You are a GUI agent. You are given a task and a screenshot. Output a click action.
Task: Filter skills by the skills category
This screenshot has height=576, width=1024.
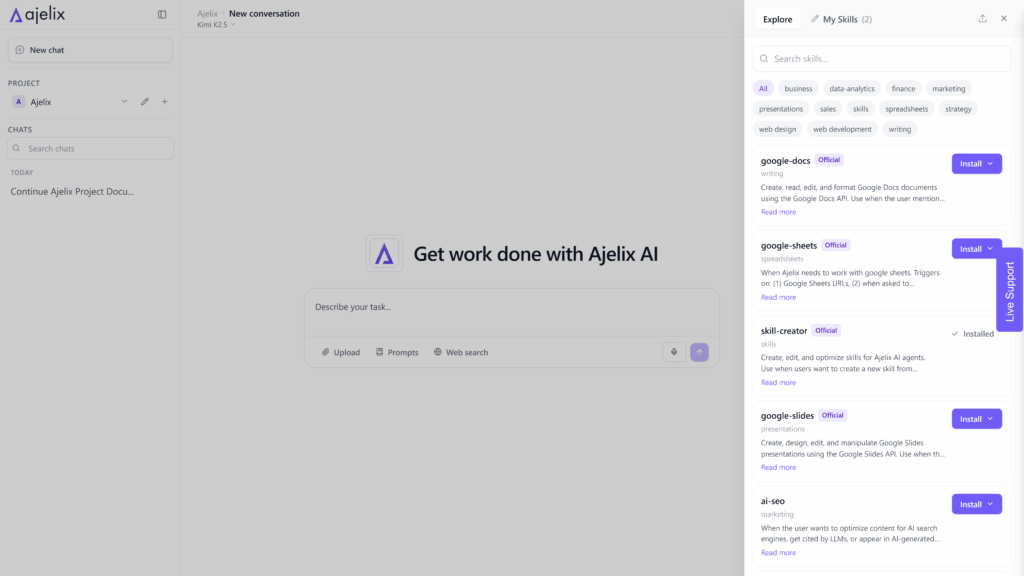pos(860,109)
